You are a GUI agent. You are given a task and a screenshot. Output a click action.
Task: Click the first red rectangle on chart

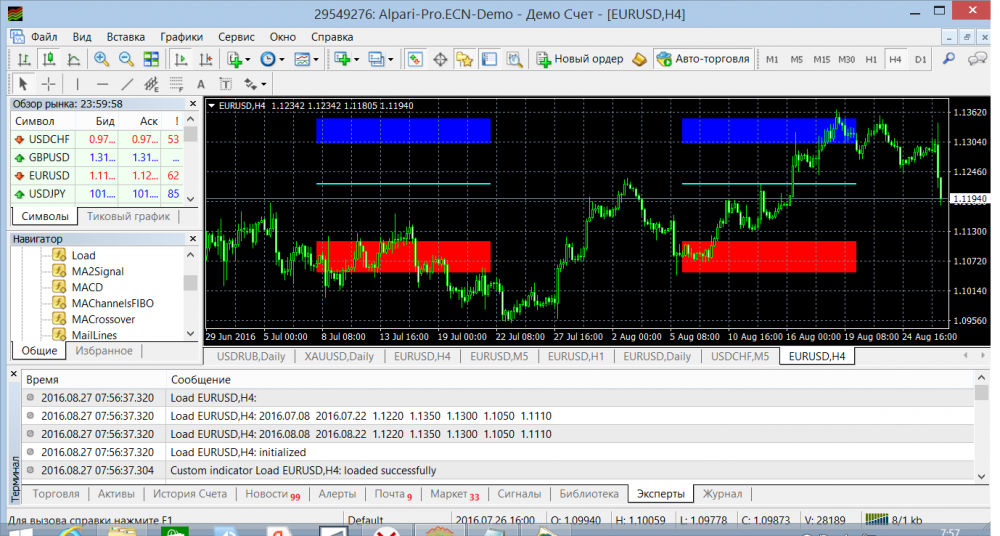click(404, 257)
